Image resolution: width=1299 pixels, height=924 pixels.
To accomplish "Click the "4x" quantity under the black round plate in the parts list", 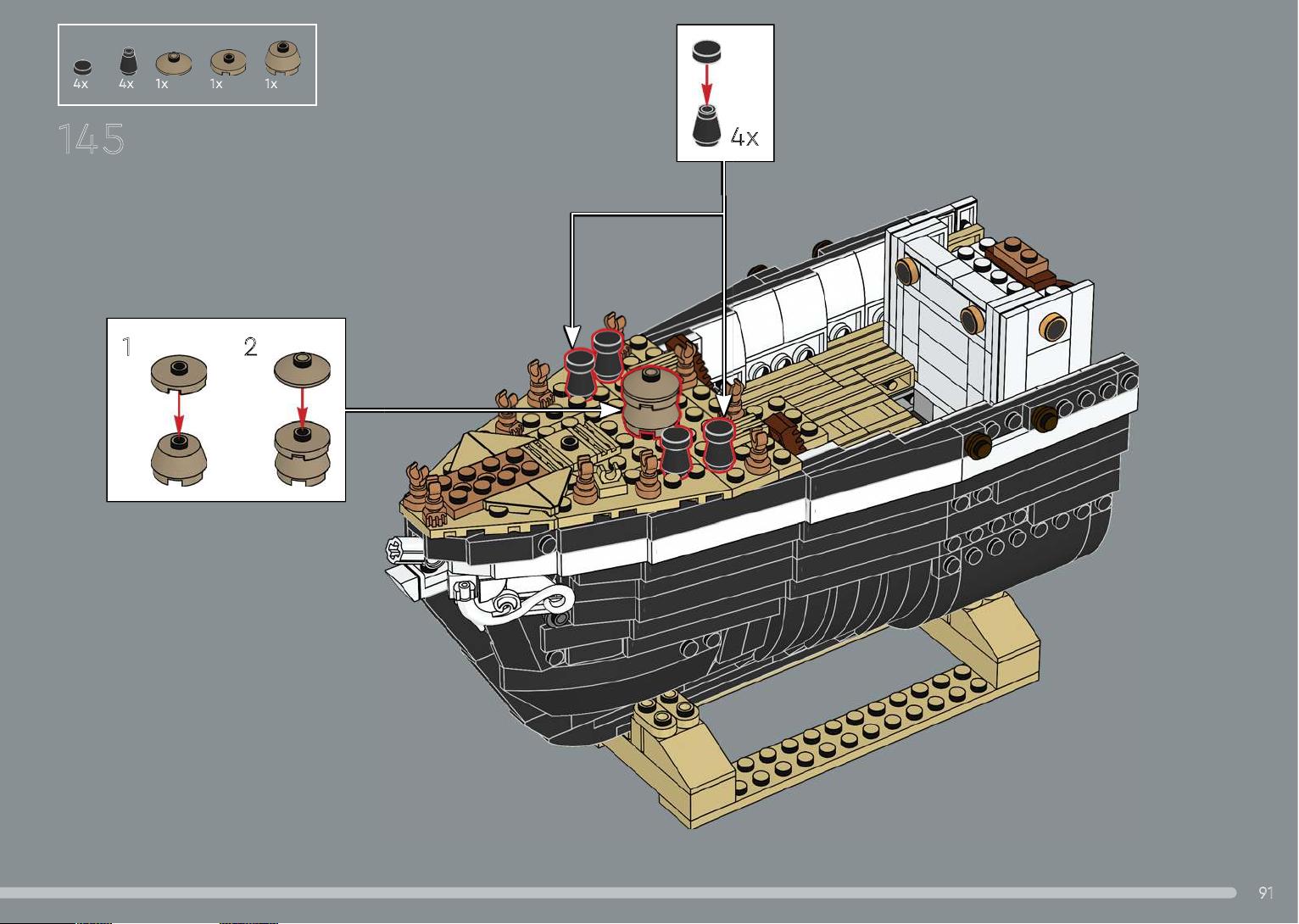I will [81, 84].
